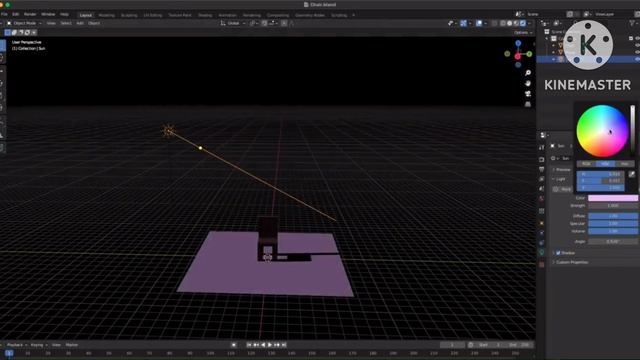This screenshot has width=640, height=360.
Task: Open the Physics properties tab
Action: [542, 233]
